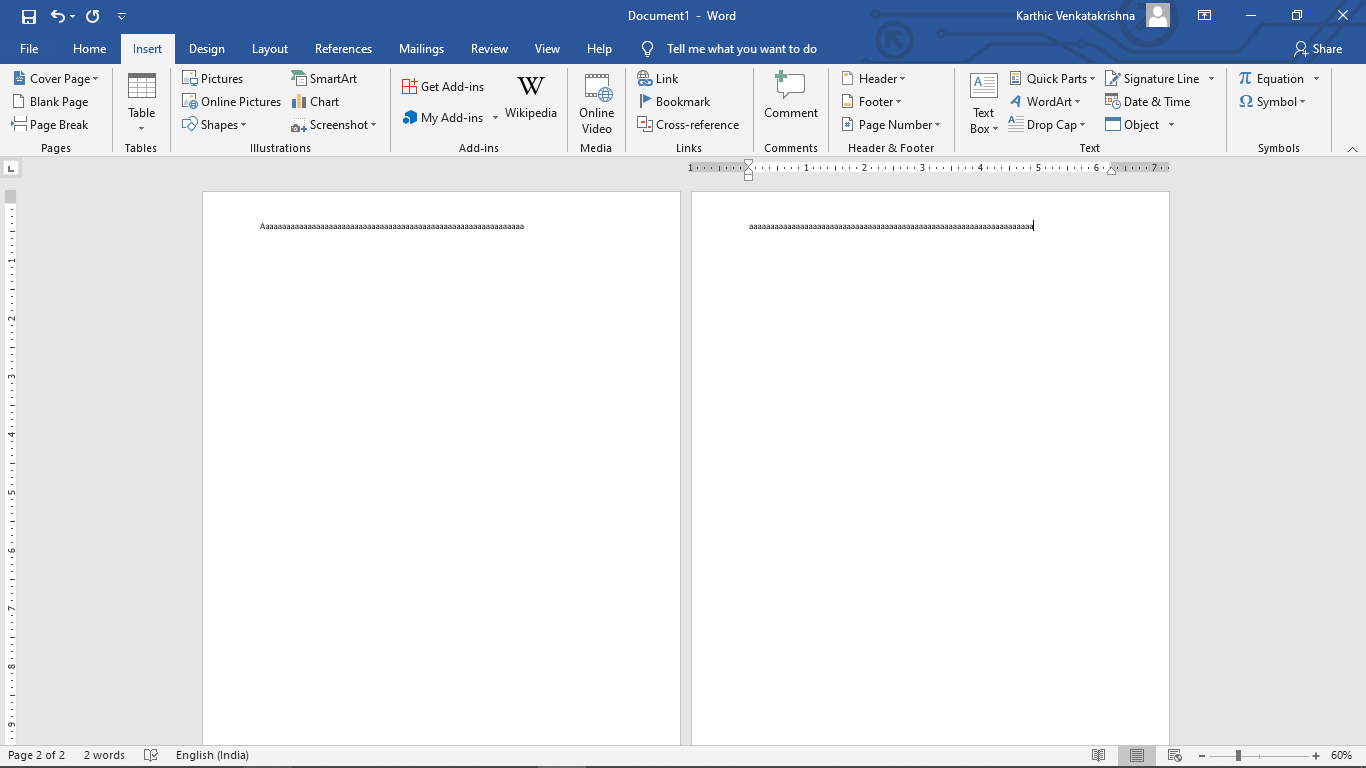
Task: Open the spelling and proofing check icon
Action: pyautogui.click(x=151, y=755)
